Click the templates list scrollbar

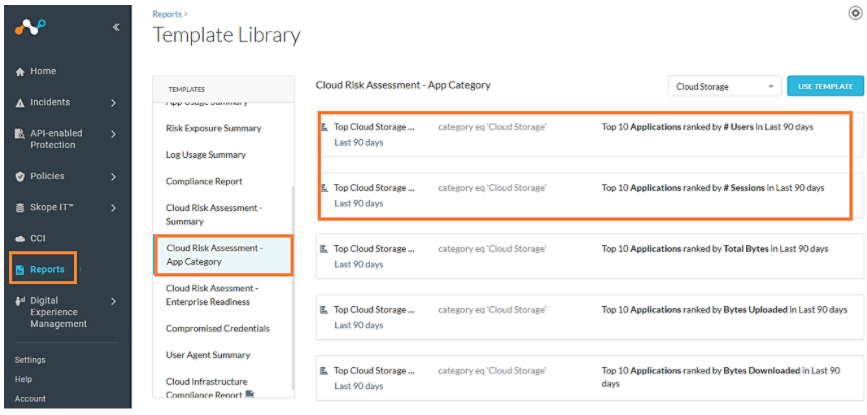(x=293, y=288)
